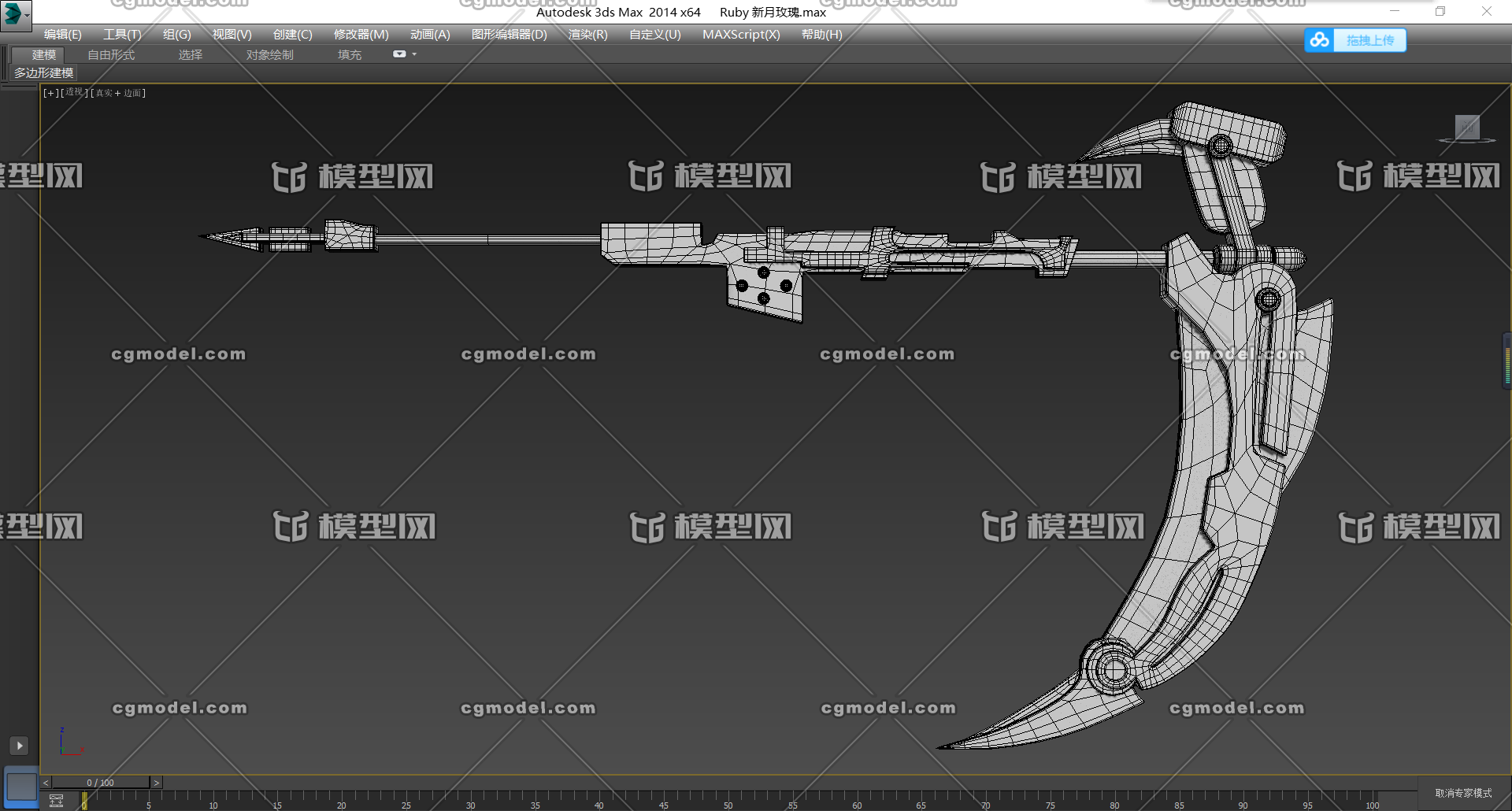Switch to the 对象绘制 ribbon tab

point(270,54)
